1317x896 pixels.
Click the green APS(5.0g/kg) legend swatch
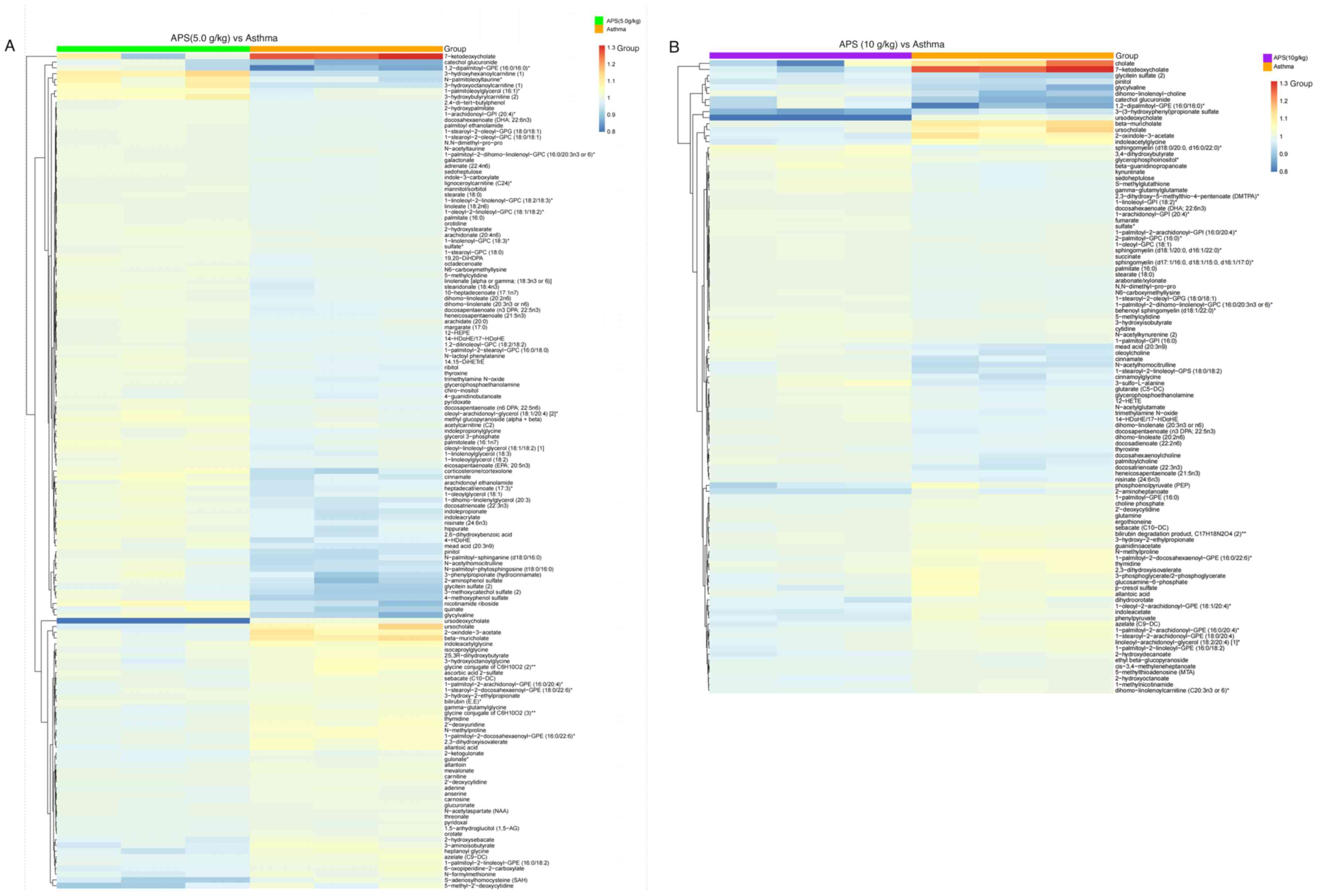599,20
